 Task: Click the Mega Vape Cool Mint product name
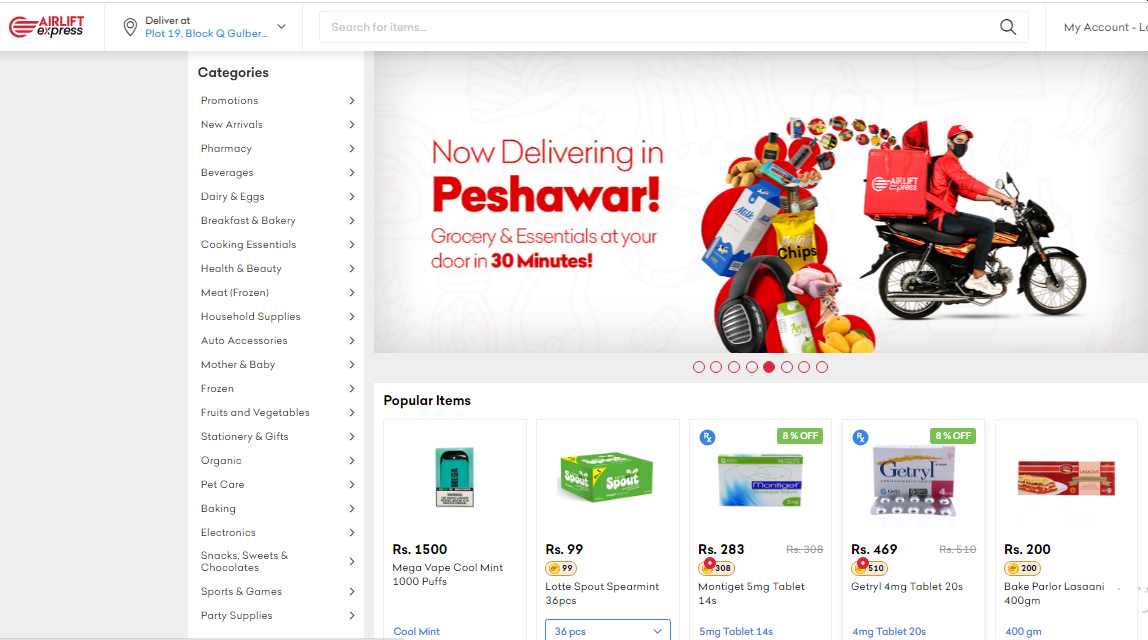[447, 574]
